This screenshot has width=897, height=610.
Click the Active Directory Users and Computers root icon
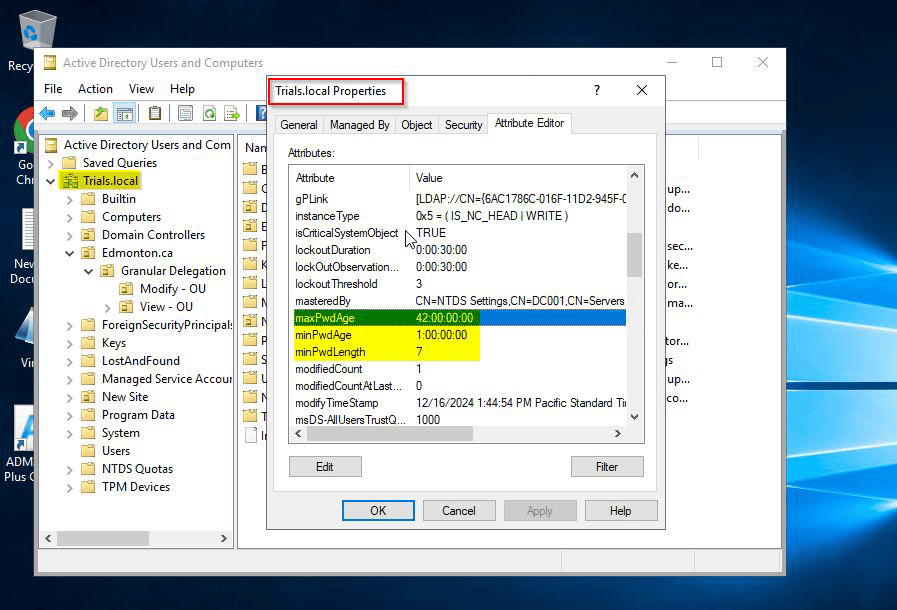tap(51, 145)
